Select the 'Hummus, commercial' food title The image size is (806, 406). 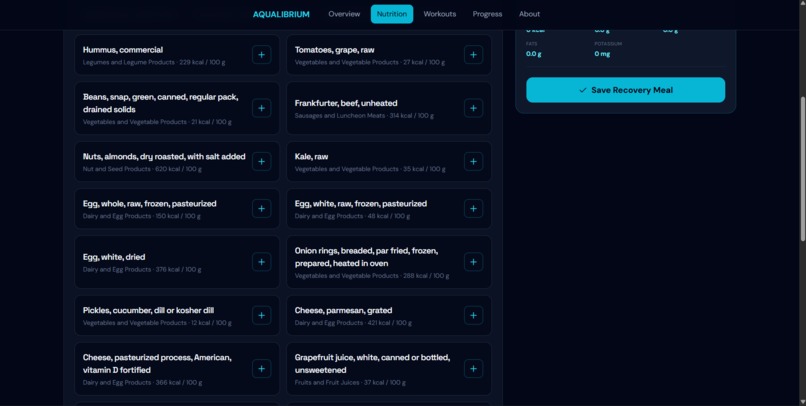123,50
